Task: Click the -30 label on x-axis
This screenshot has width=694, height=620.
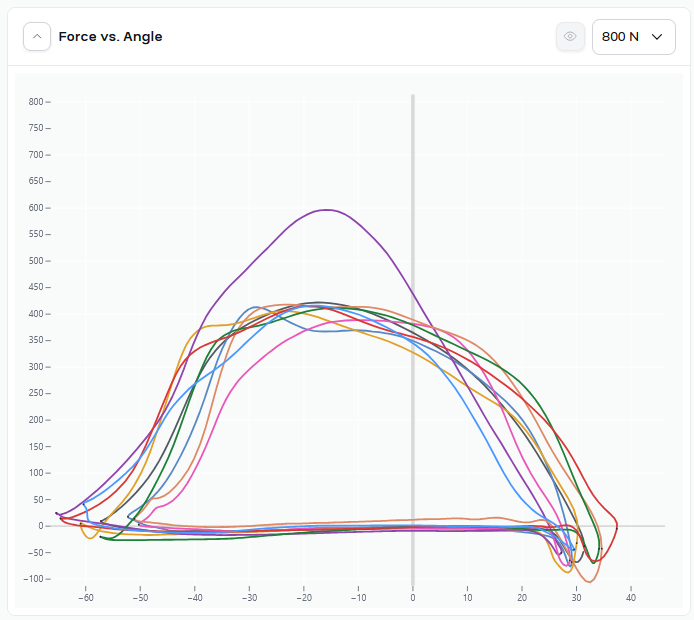Action: pyautogui.click(x=249, y=597)
